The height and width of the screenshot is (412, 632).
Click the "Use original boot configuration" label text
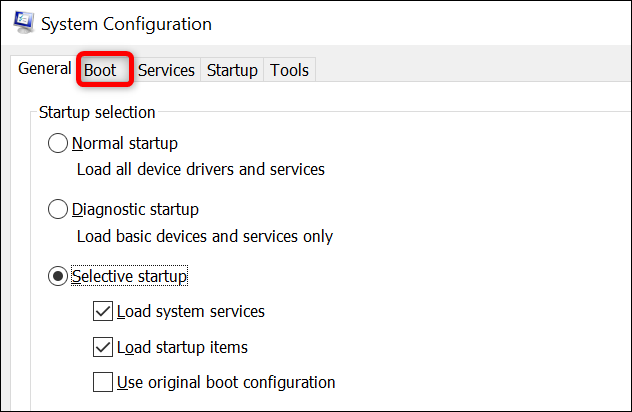coord(226,383)
